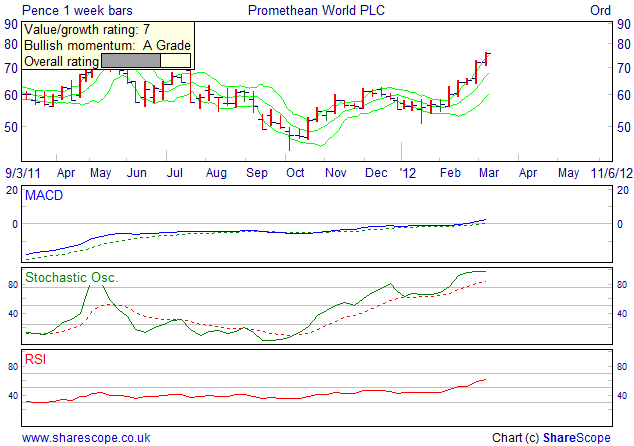Image resolution: width=634 pixels, height=446 pixels.
Task: Click the 'Ord' share class label
Action: coord(600,11)
